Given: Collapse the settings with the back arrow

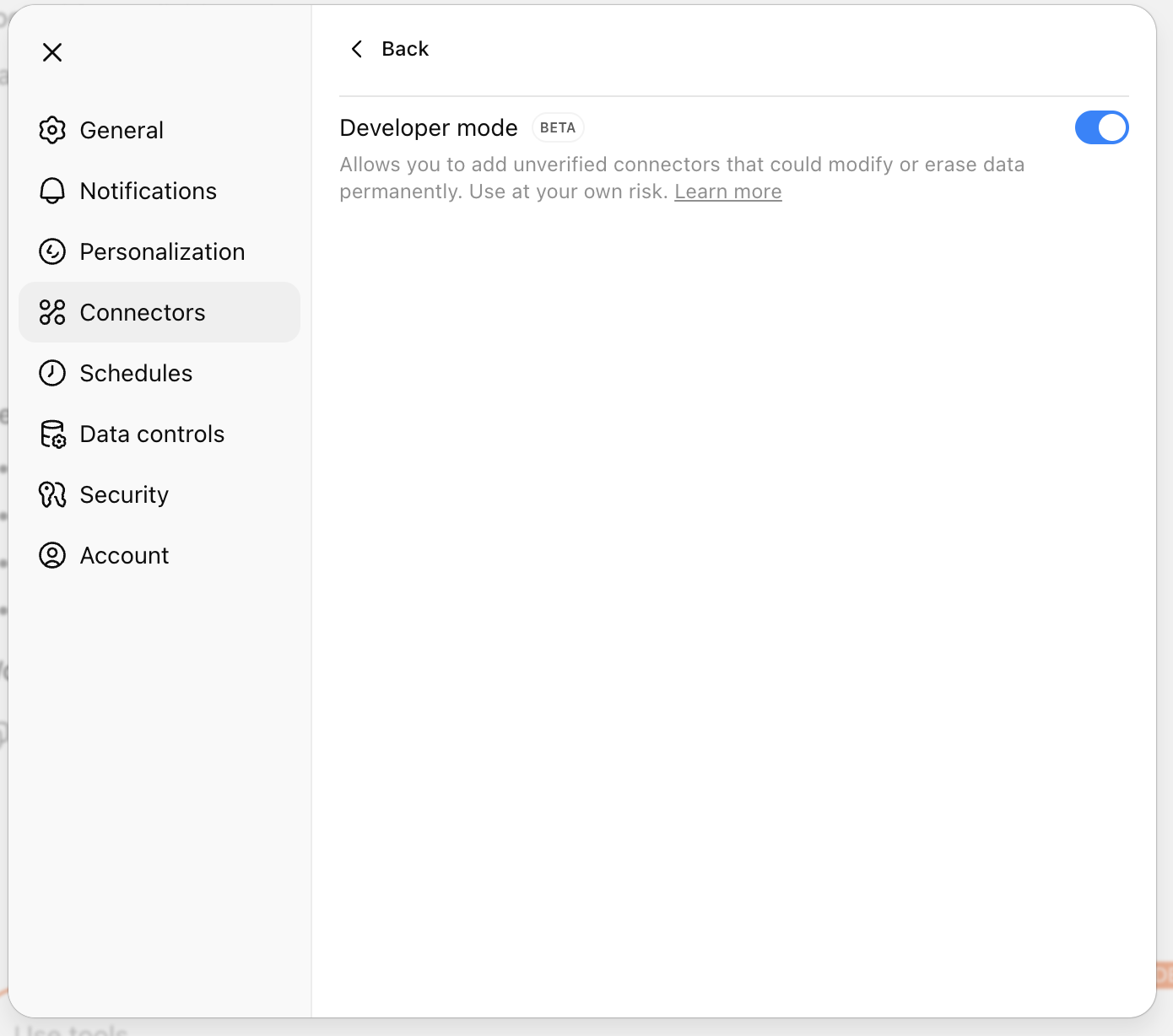Looking at the screenshot, I should coord(356,49).
